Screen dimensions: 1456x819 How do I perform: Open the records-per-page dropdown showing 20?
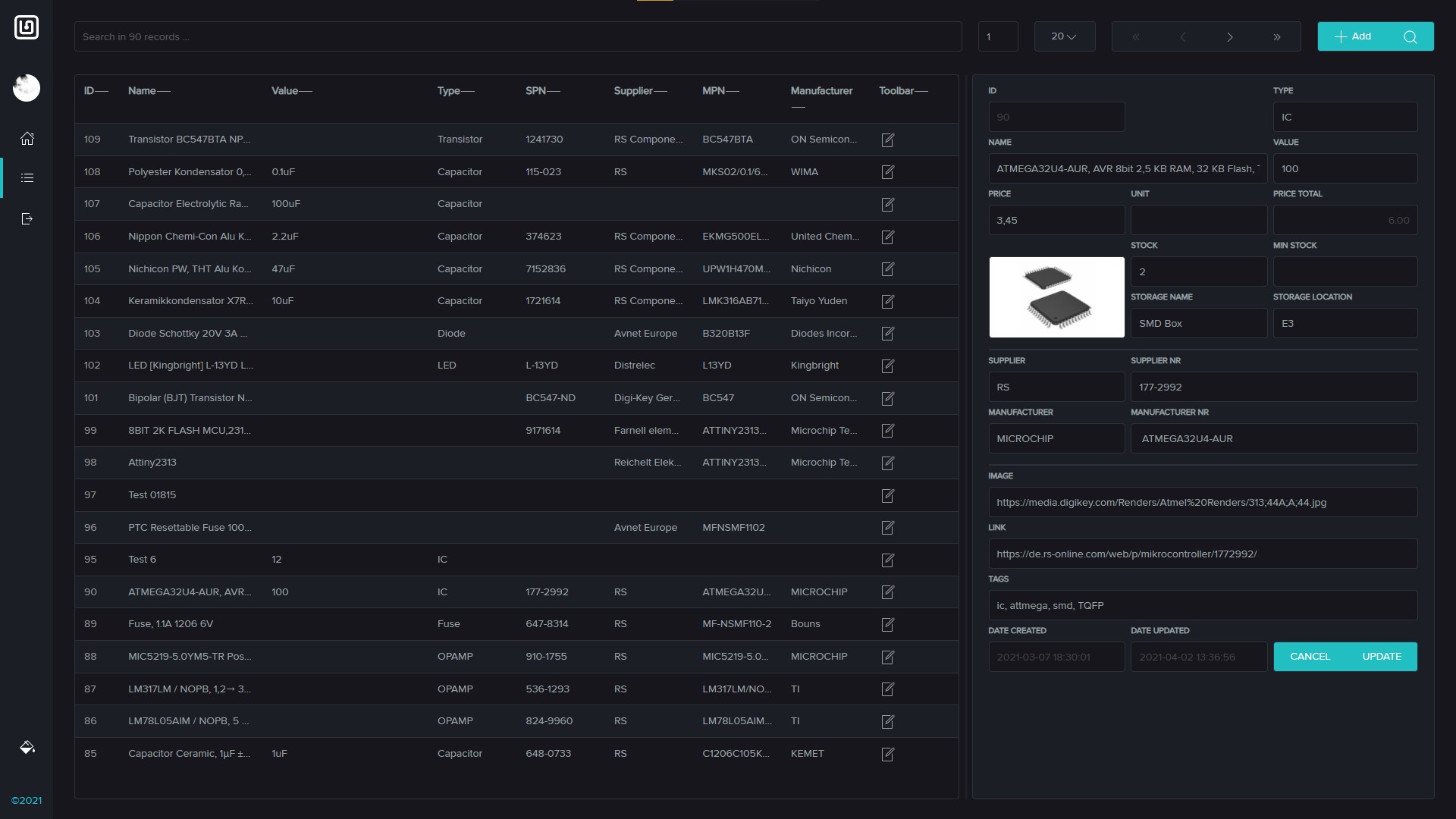[x=1065, y=36]
